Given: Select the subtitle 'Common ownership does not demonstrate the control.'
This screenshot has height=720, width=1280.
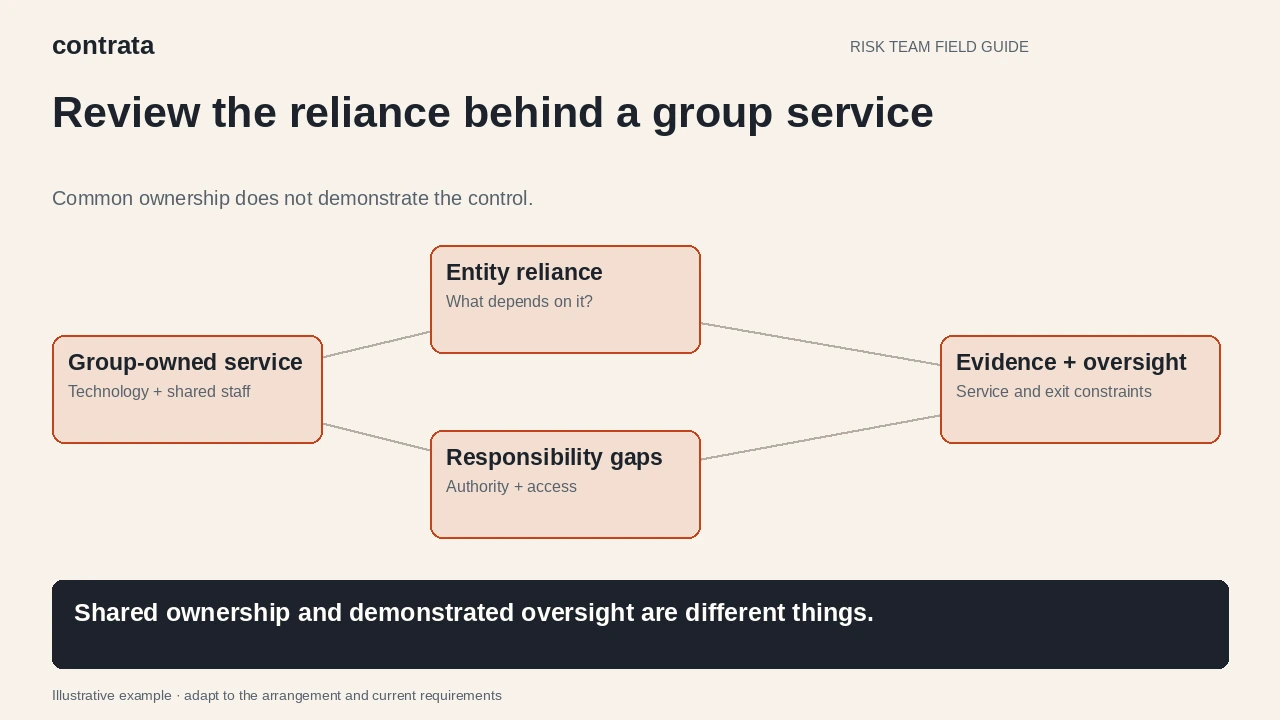Looking at the screenshot, I should coord(292,198).
